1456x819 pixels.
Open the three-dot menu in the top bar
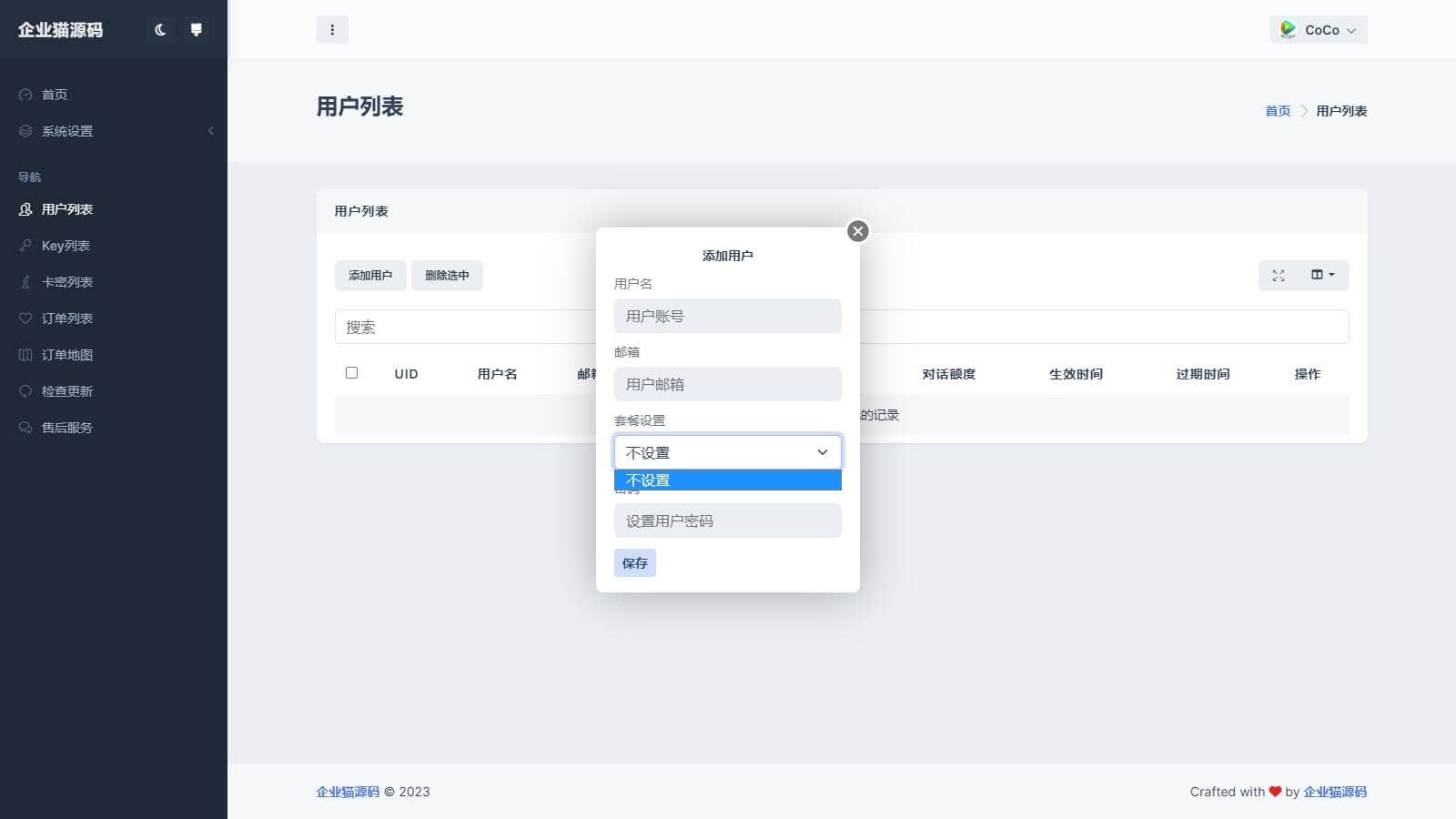coord(332,30)
